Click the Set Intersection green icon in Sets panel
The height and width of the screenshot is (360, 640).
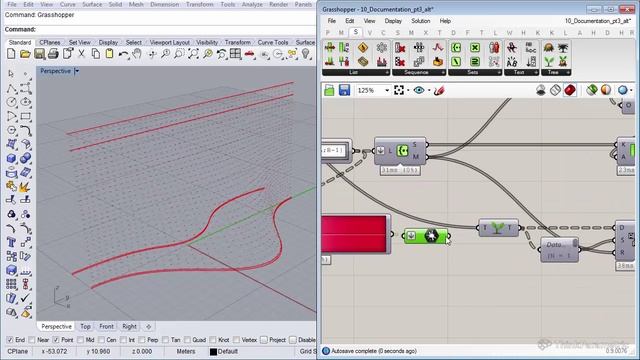pos(475,48)
